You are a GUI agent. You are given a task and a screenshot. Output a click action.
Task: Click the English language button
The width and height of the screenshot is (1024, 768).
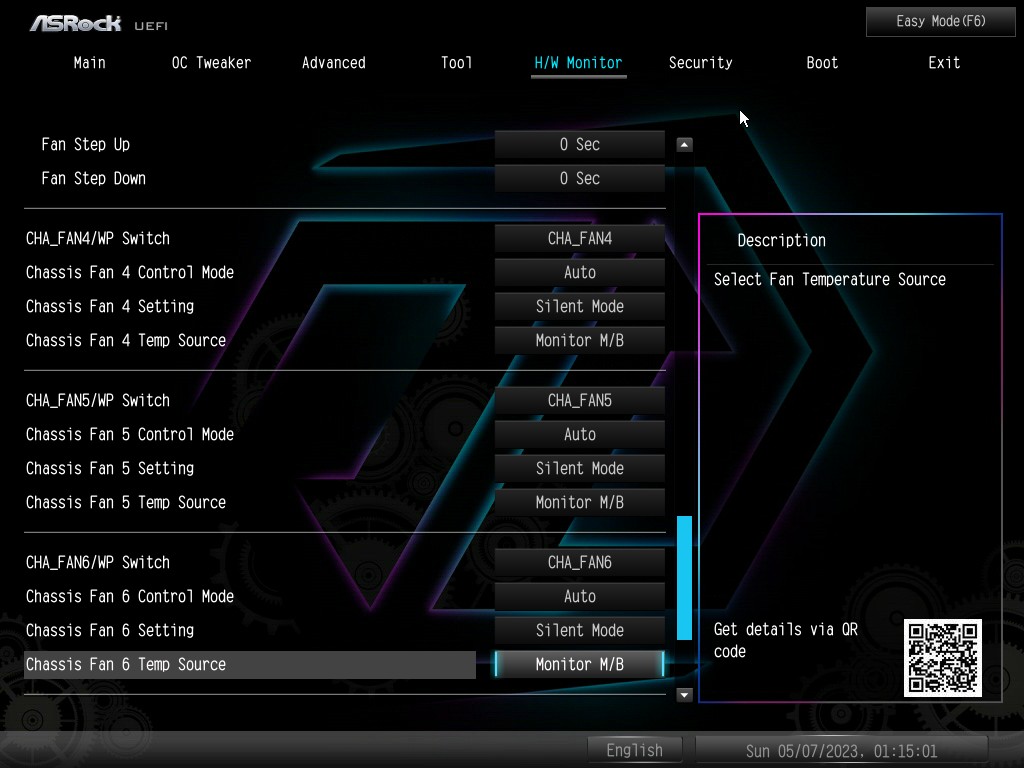(634, 750)
